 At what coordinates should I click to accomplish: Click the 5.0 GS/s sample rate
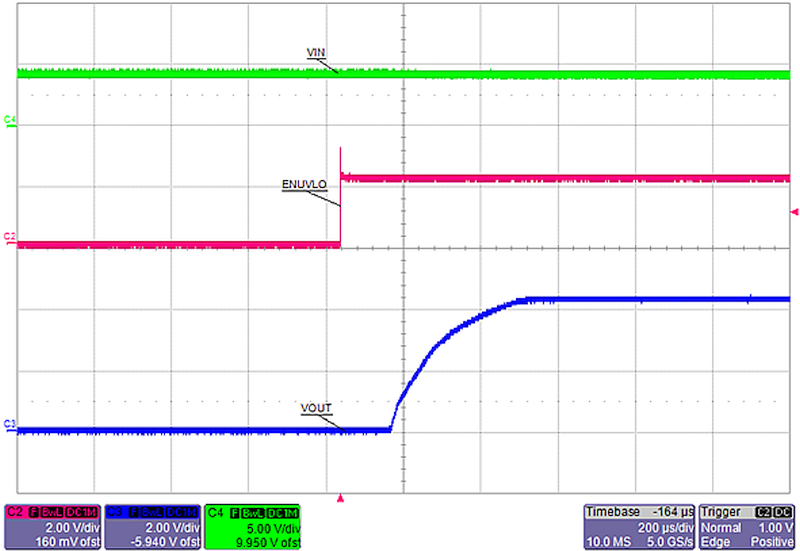tap(670, 542)
